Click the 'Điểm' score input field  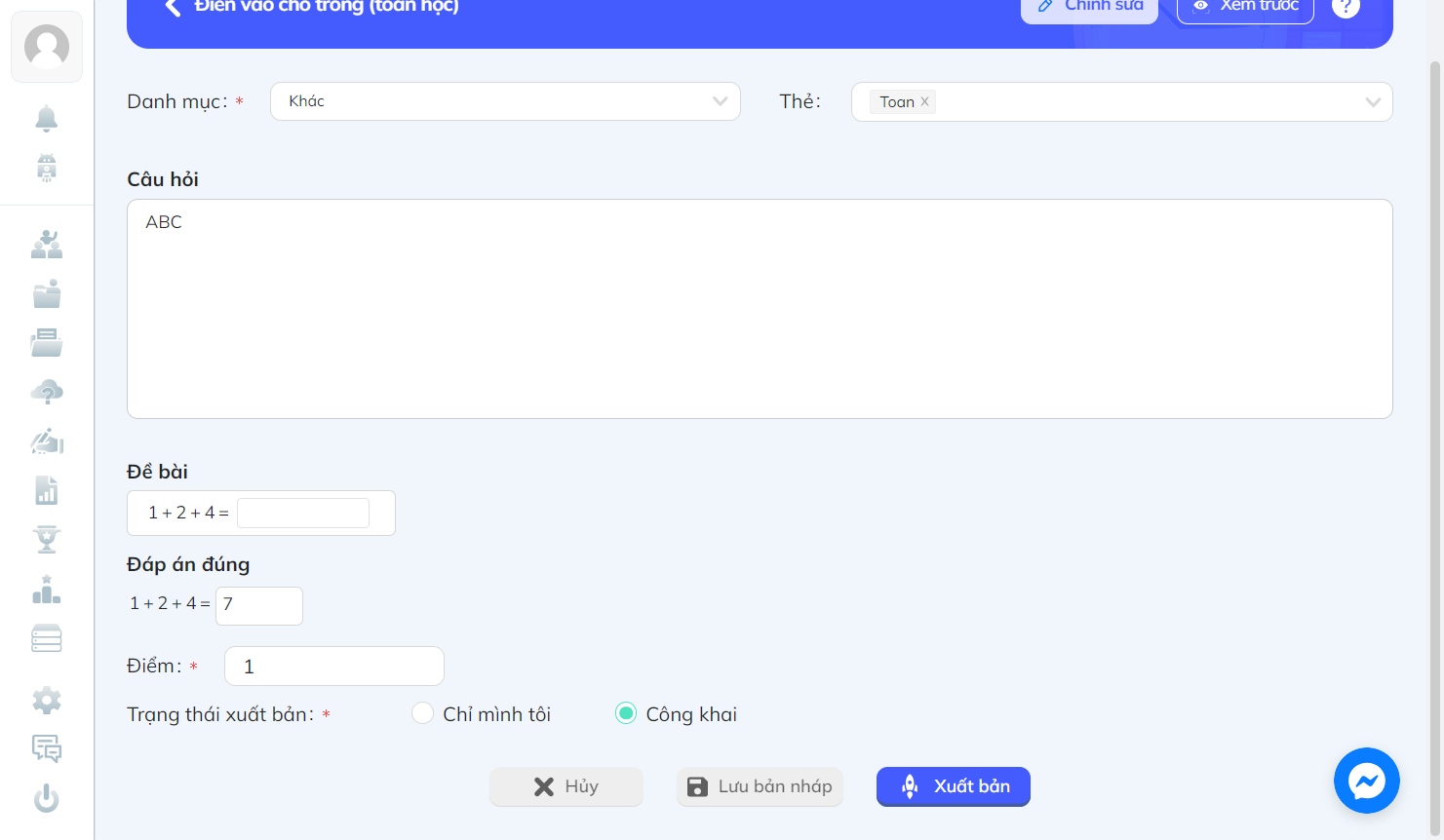click(334, 666)
